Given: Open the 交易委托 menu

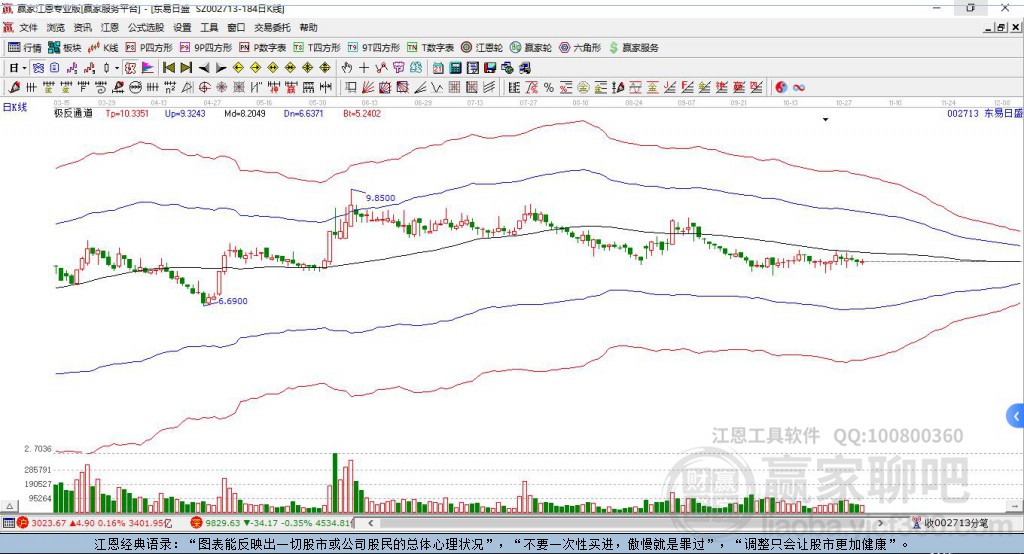Looking at the screenshot, I should coord(272,27).
